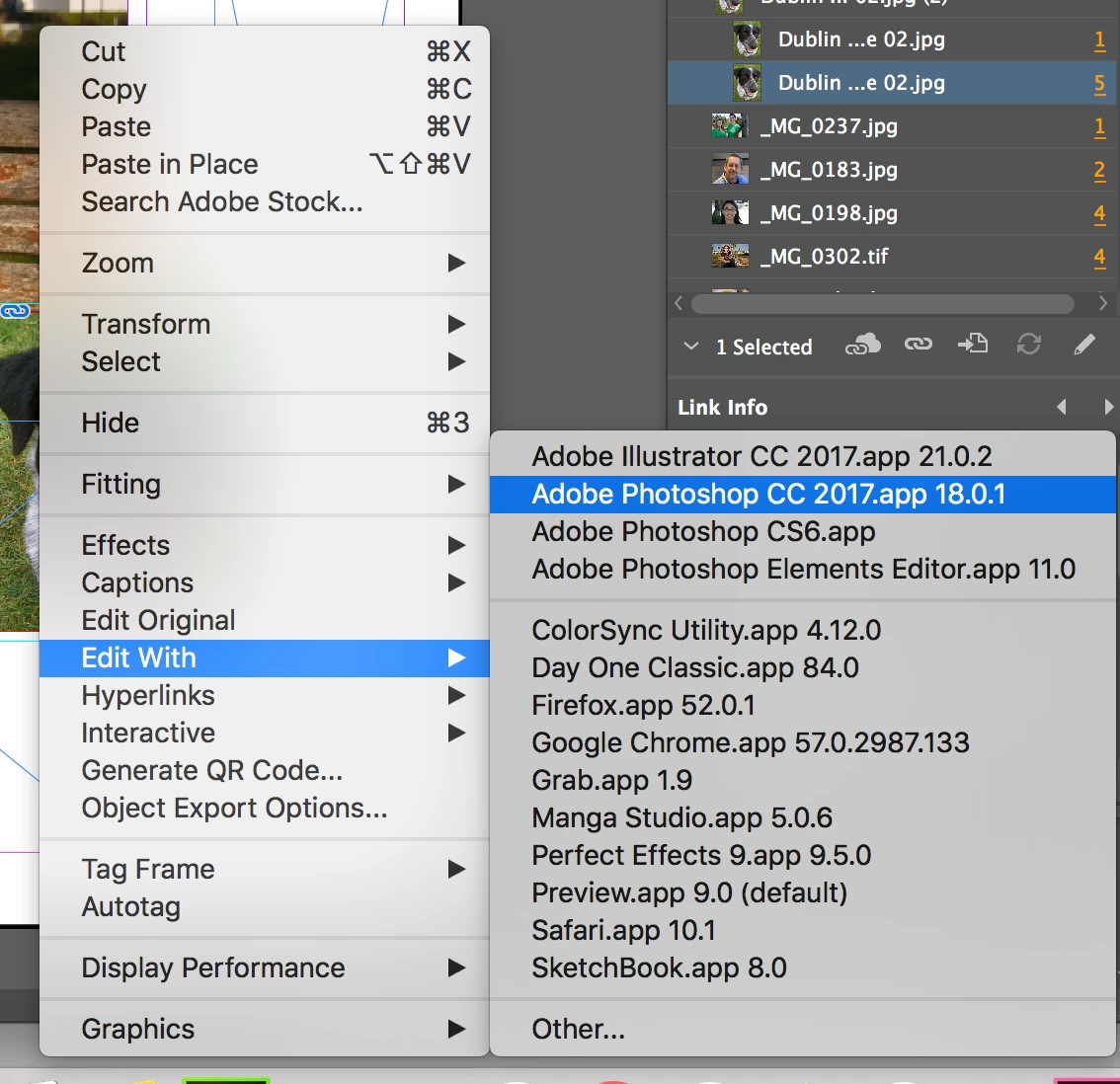Screen dimensions: 1120x1084
Task: Select the highlighted Edit With item
Action: pyautogui.click(x=265, y=658)
